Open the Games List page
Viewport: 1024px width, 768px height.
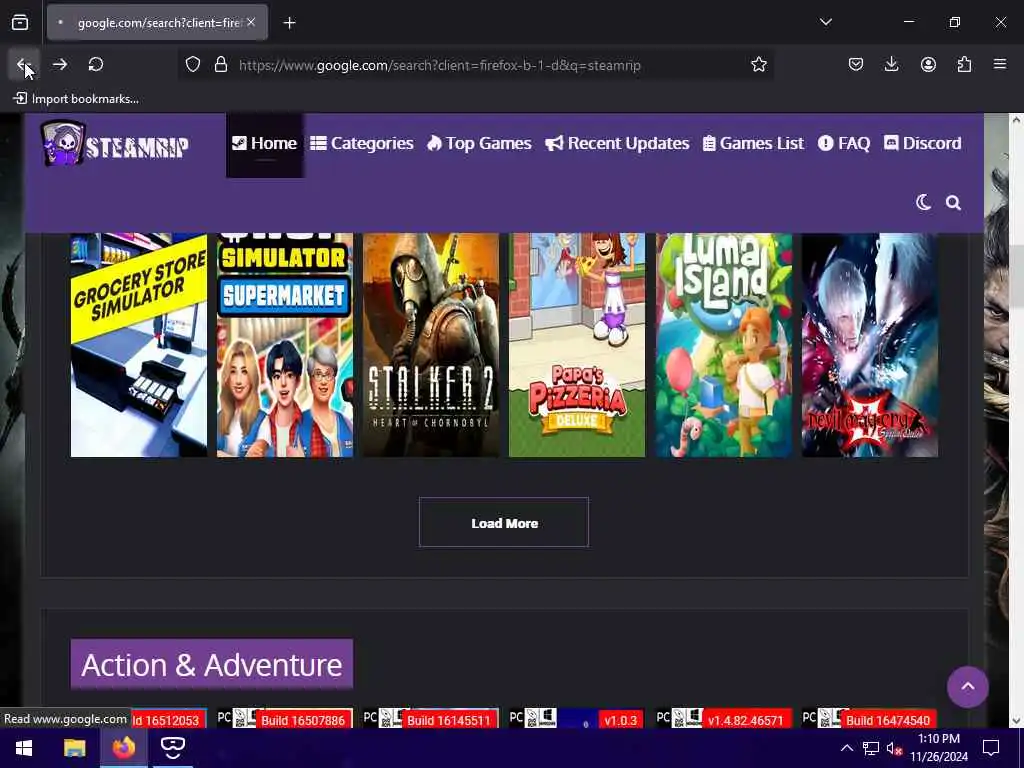(753, 144)
